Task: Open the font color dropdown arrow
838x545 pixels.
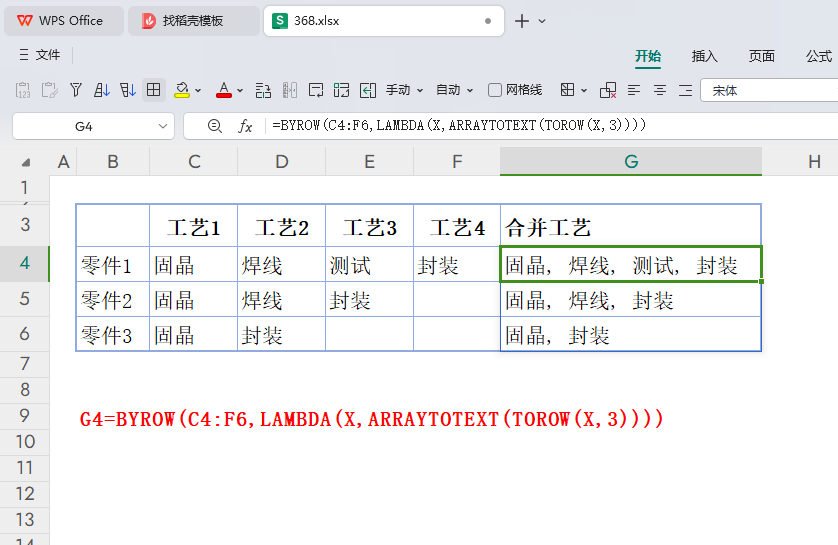Action: [x=240, y=91]
